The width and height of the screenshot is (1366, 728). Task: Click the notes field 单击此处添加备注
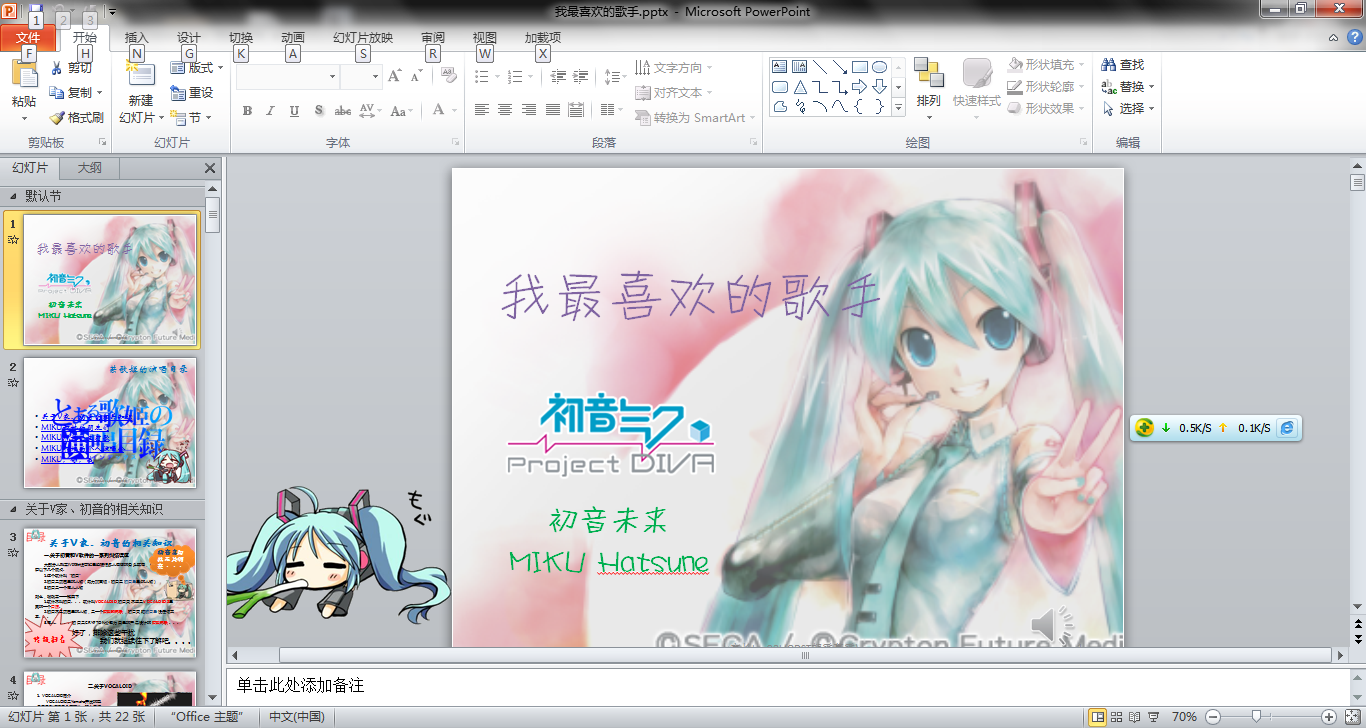[x=786, y=686]
